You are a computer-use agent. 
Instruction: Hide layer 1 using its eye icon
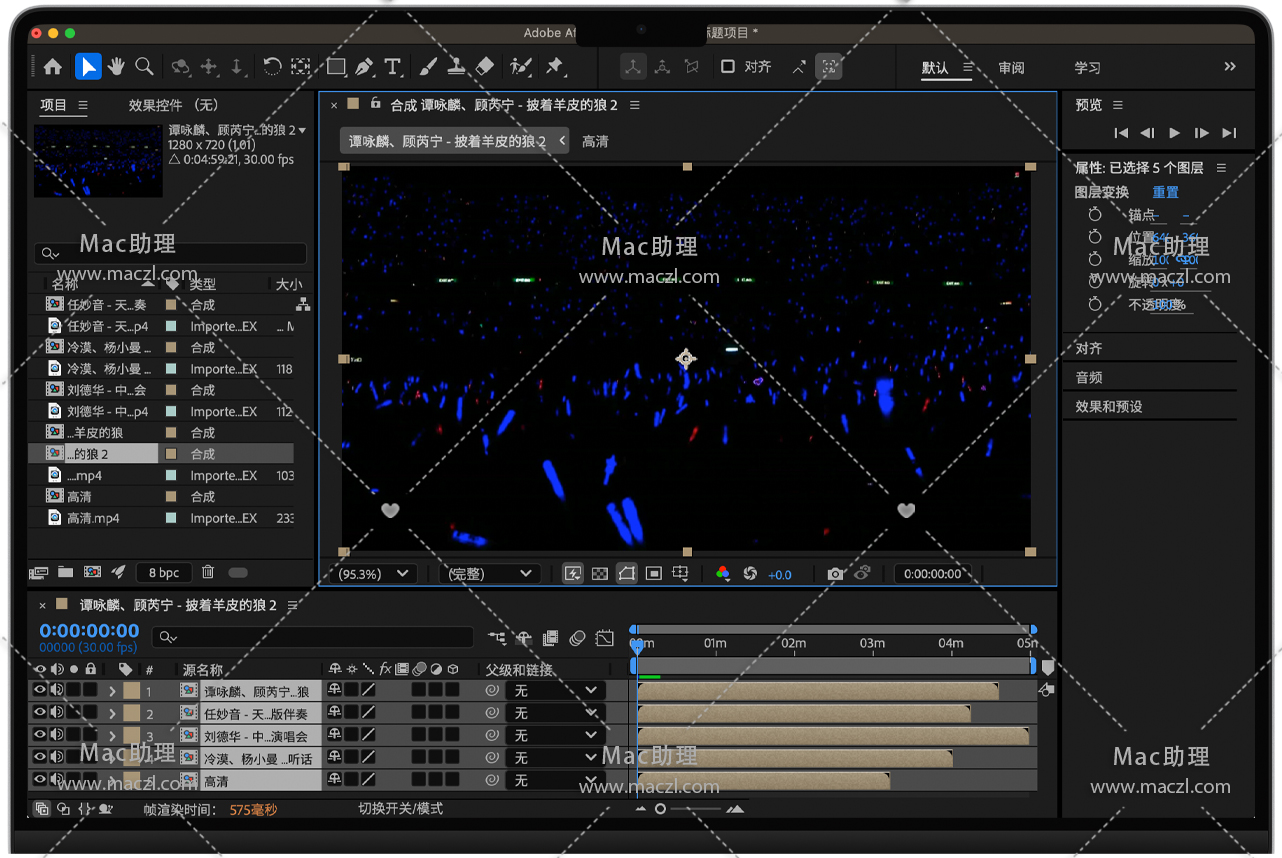40,690
